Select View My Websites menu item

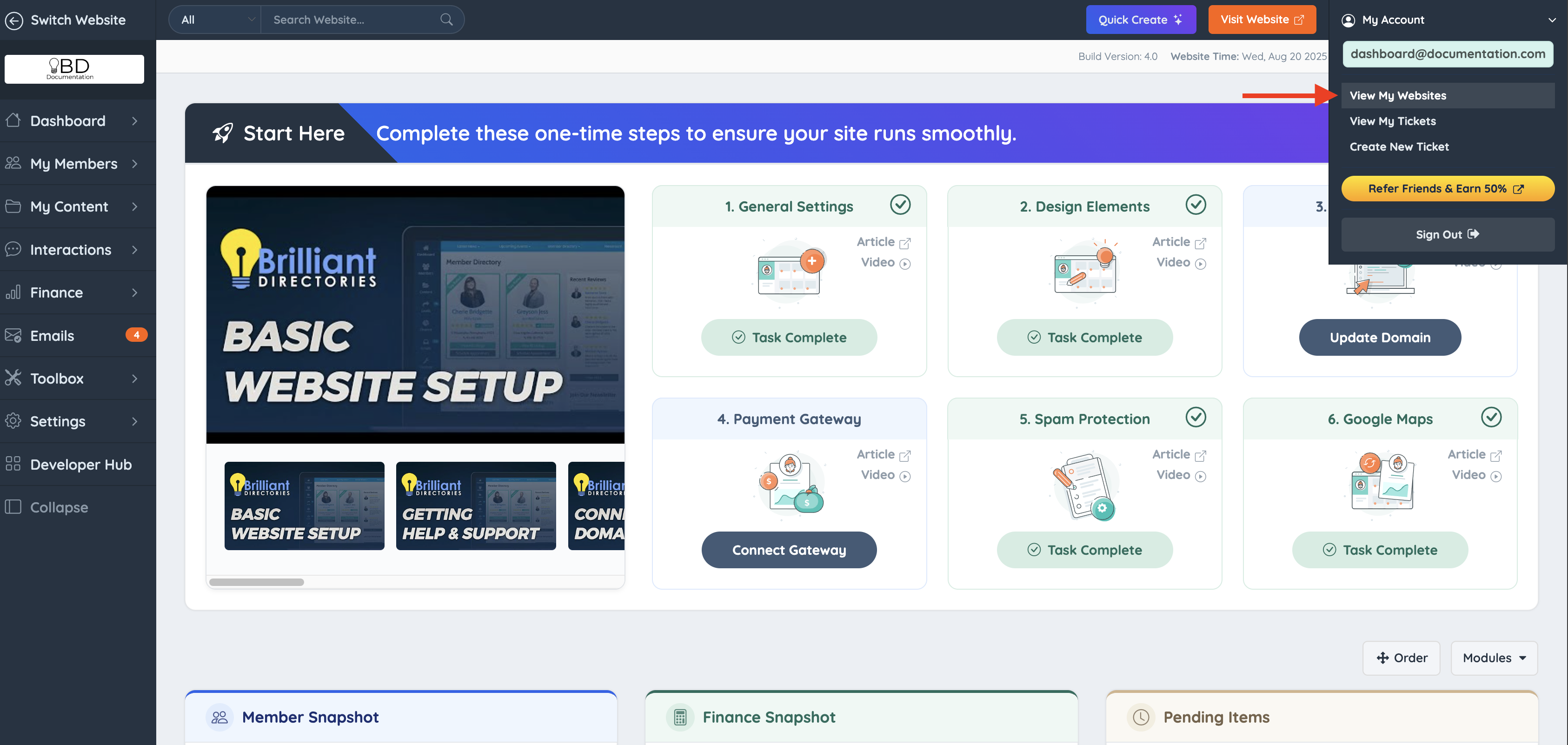(1397, 95)
